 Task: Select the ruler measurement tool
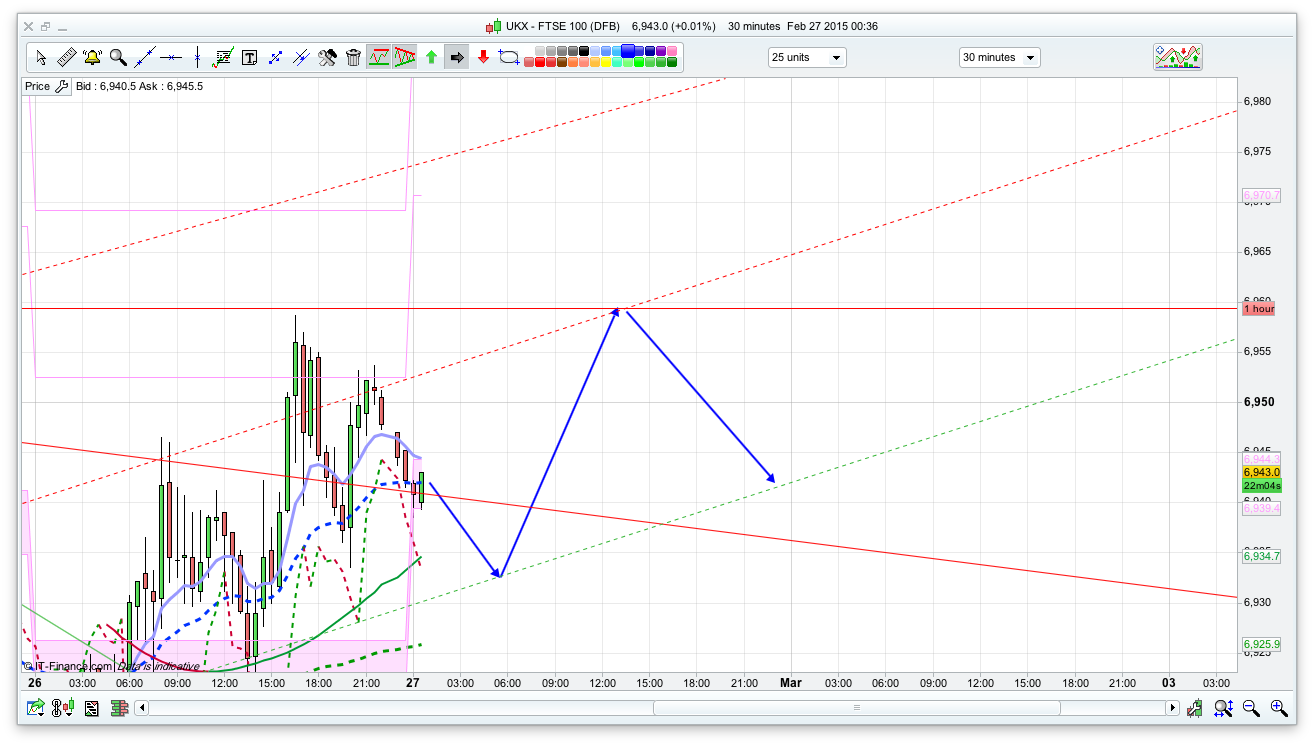coord(66,57)
